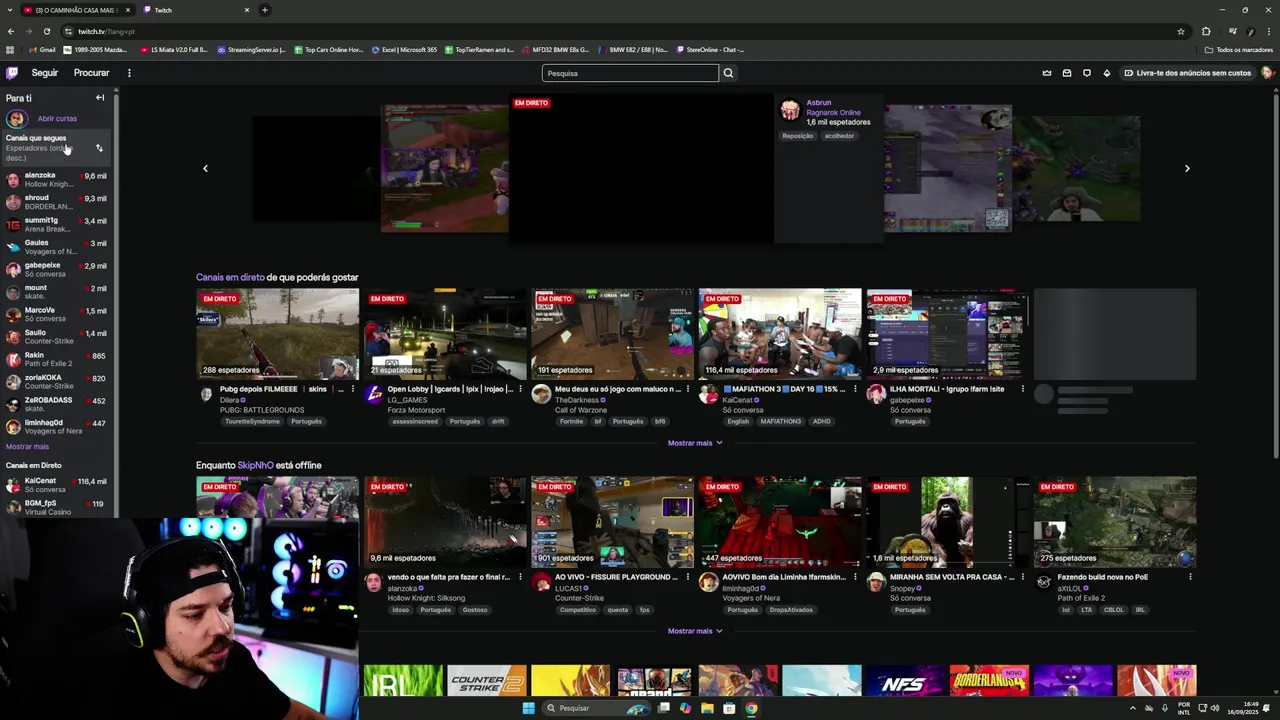Open the IRL category tile
1280x720 pixels.
pos(402,681)
